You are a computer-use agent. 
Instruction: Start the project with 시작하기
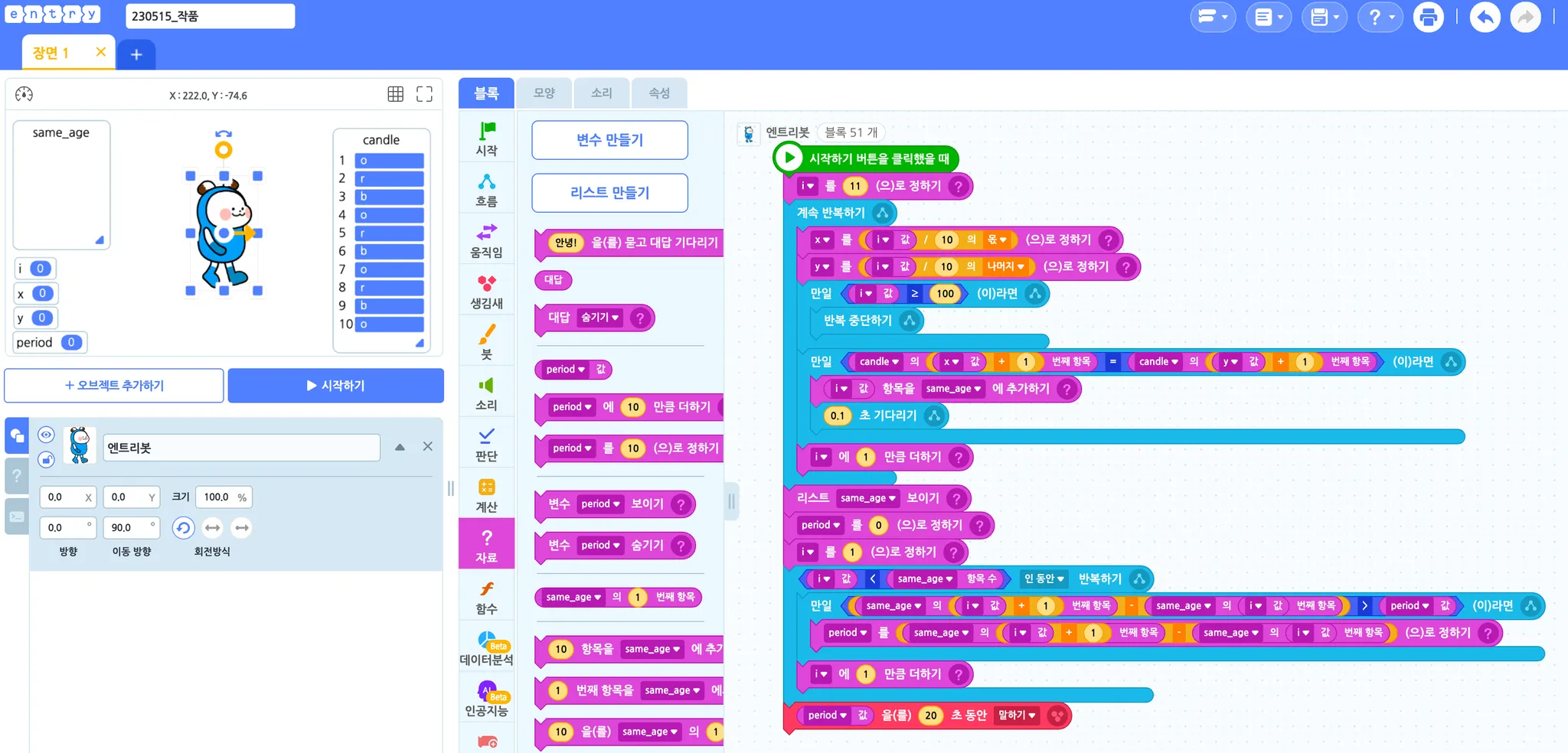(336, 386)
